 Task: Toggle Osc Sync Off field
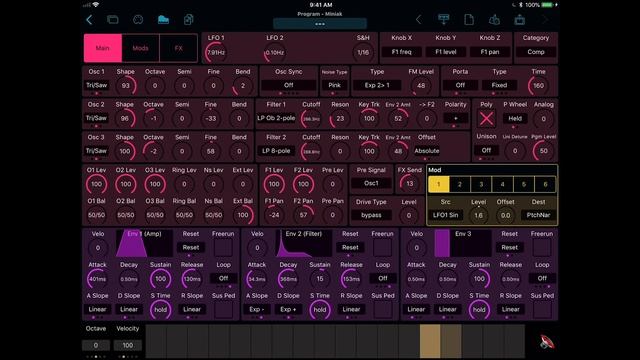289,85
